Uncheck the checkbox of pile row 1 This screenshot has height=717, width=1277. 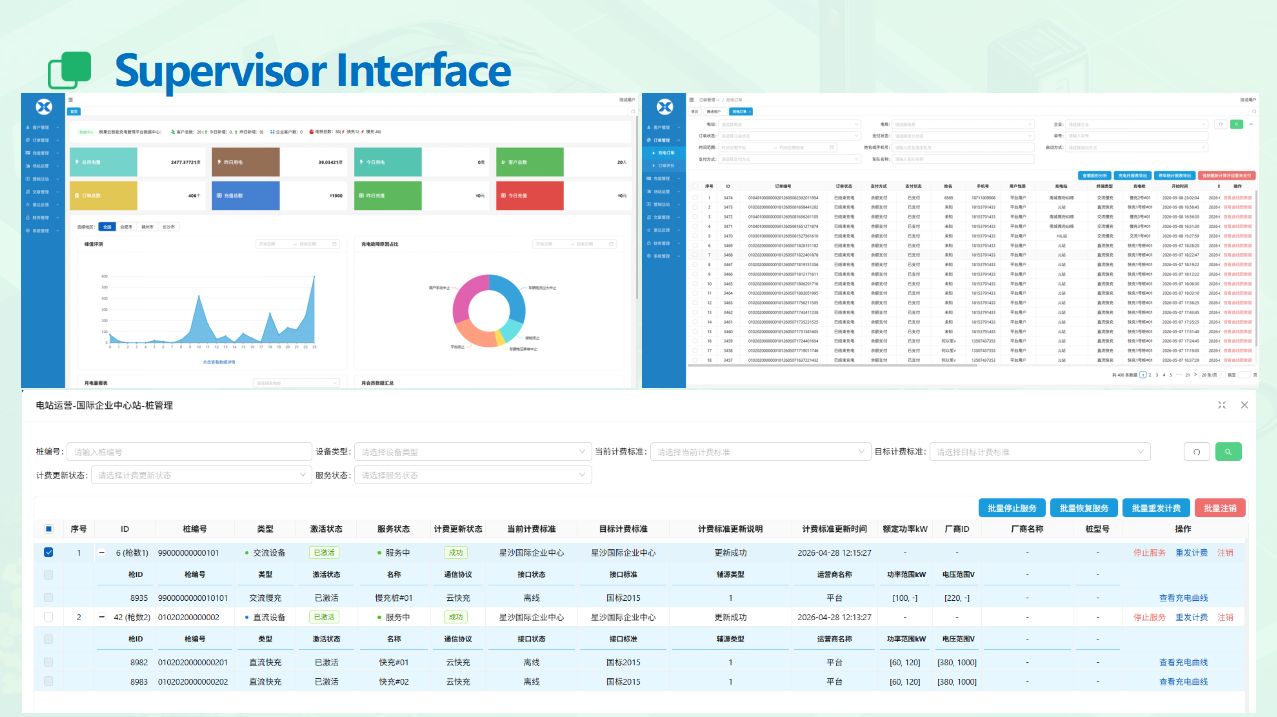click(49, 552)
